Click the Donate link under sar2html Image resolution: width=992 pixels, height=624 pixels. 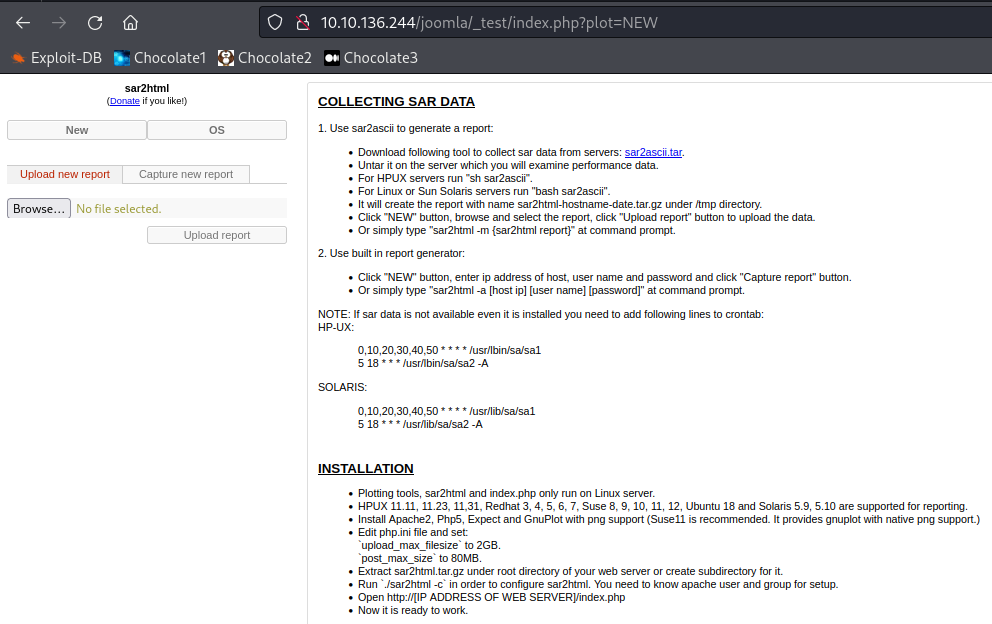125,101
